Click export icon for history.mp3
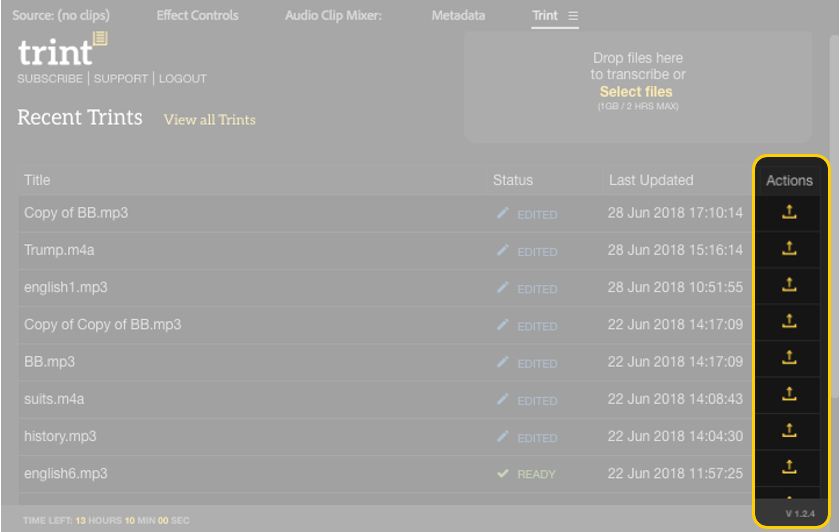The height and width of the screenshot is (532, 839). pos(789,431)
